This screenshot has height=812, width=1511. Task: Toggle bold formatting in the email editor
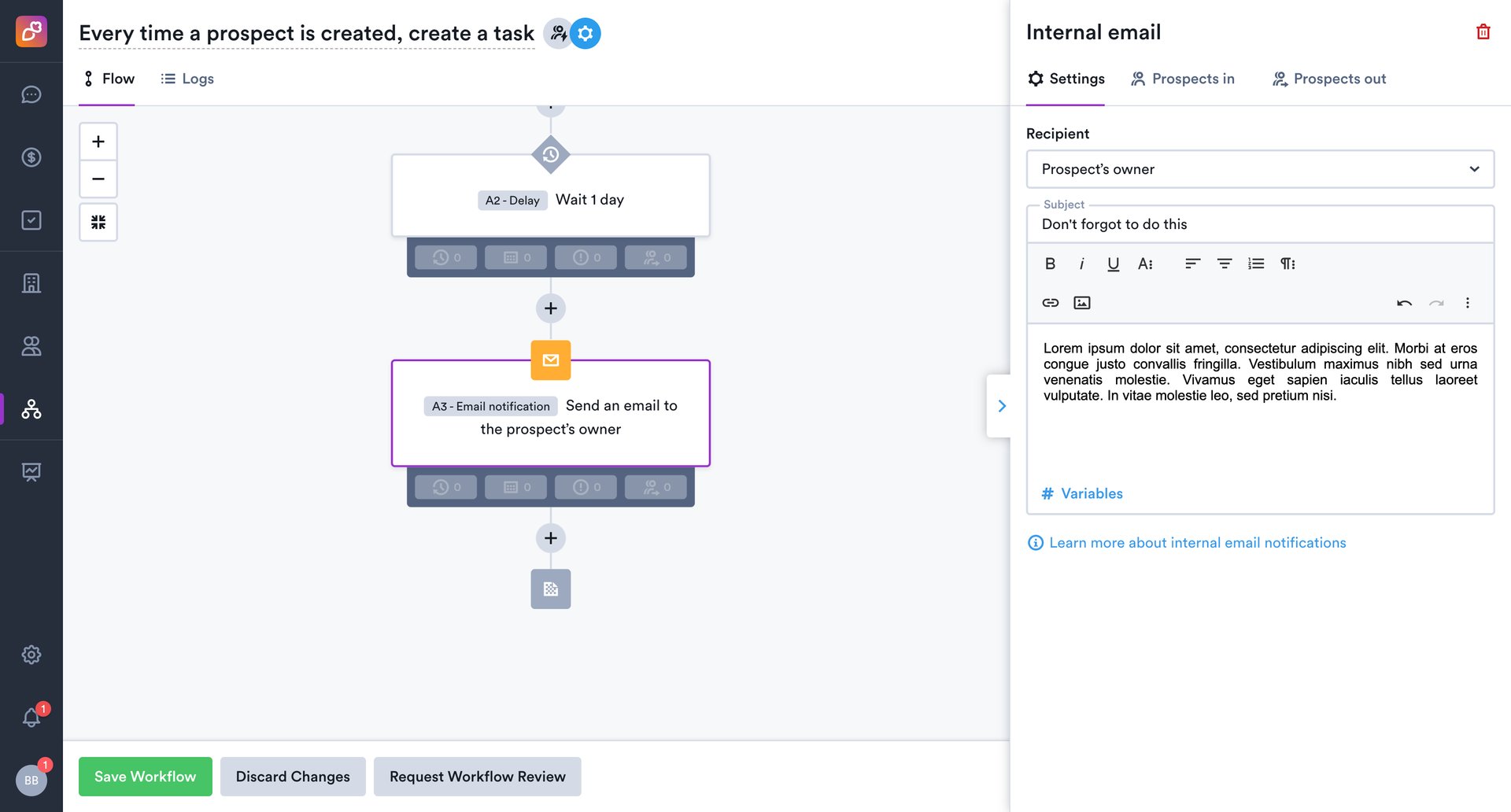1050,264
